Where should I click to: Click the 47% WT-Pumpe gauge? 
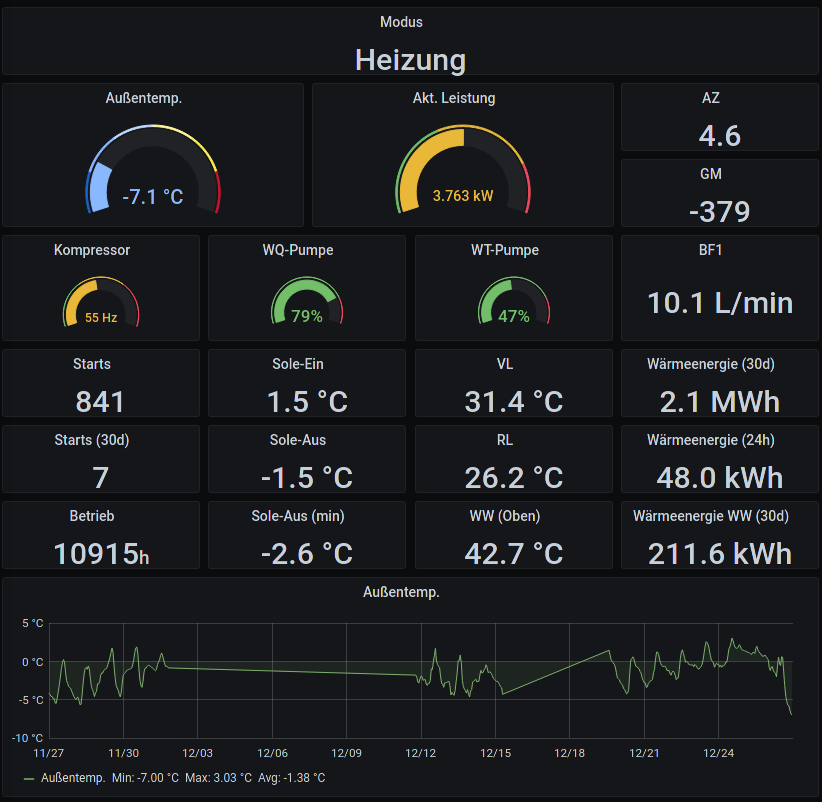click(514, 300)
